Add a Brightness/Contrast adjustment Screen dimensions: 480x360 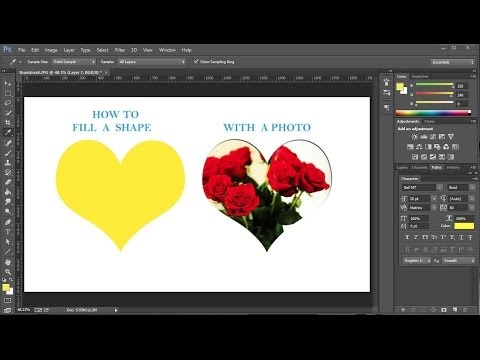pyautogui.click(x=414, y=137)
